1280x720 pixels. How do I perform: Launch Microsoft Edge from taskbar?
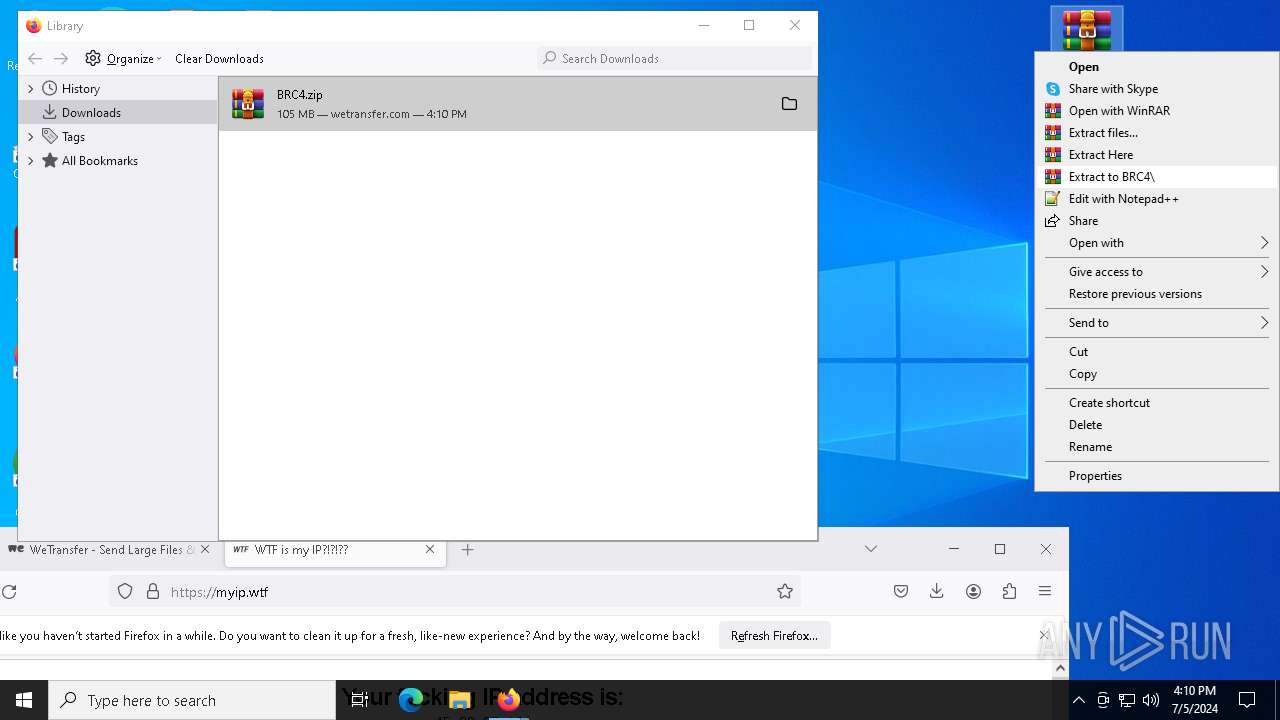click(x=411, y=700)
